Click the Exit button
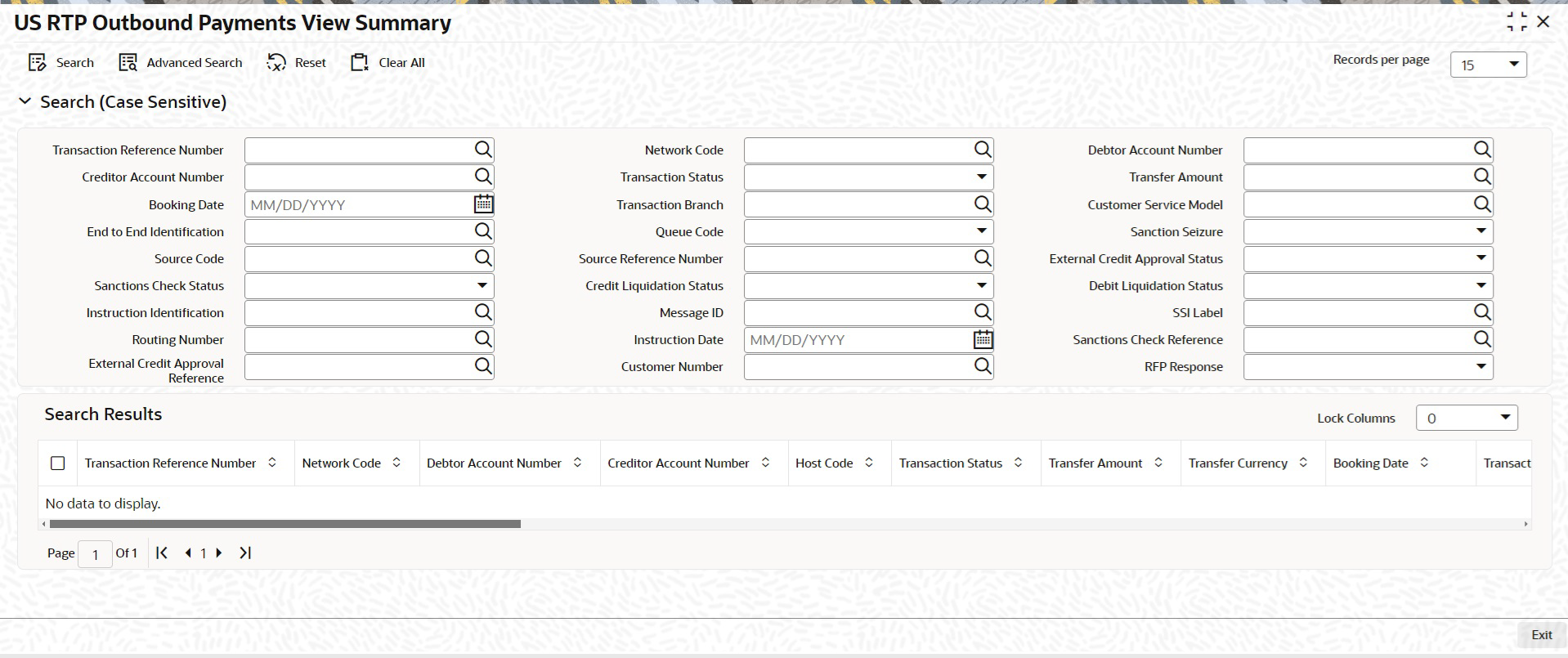The width and height of the screenshot is (1568, 658). pyautogui.click(x=1542, y=635)
